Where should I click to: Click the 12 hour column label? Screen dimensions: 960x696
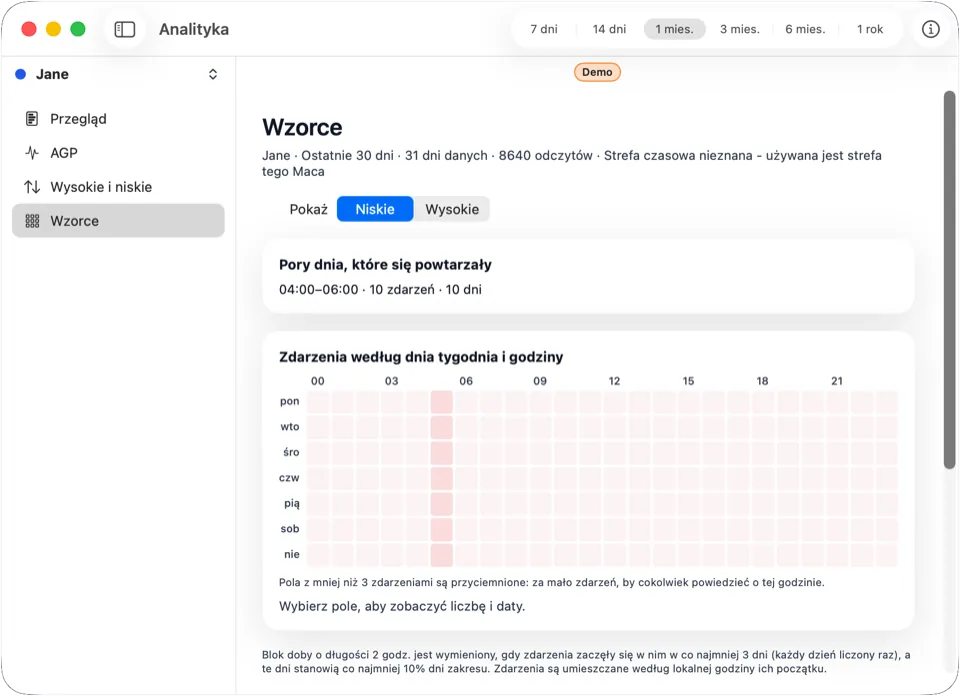[614, 381]
